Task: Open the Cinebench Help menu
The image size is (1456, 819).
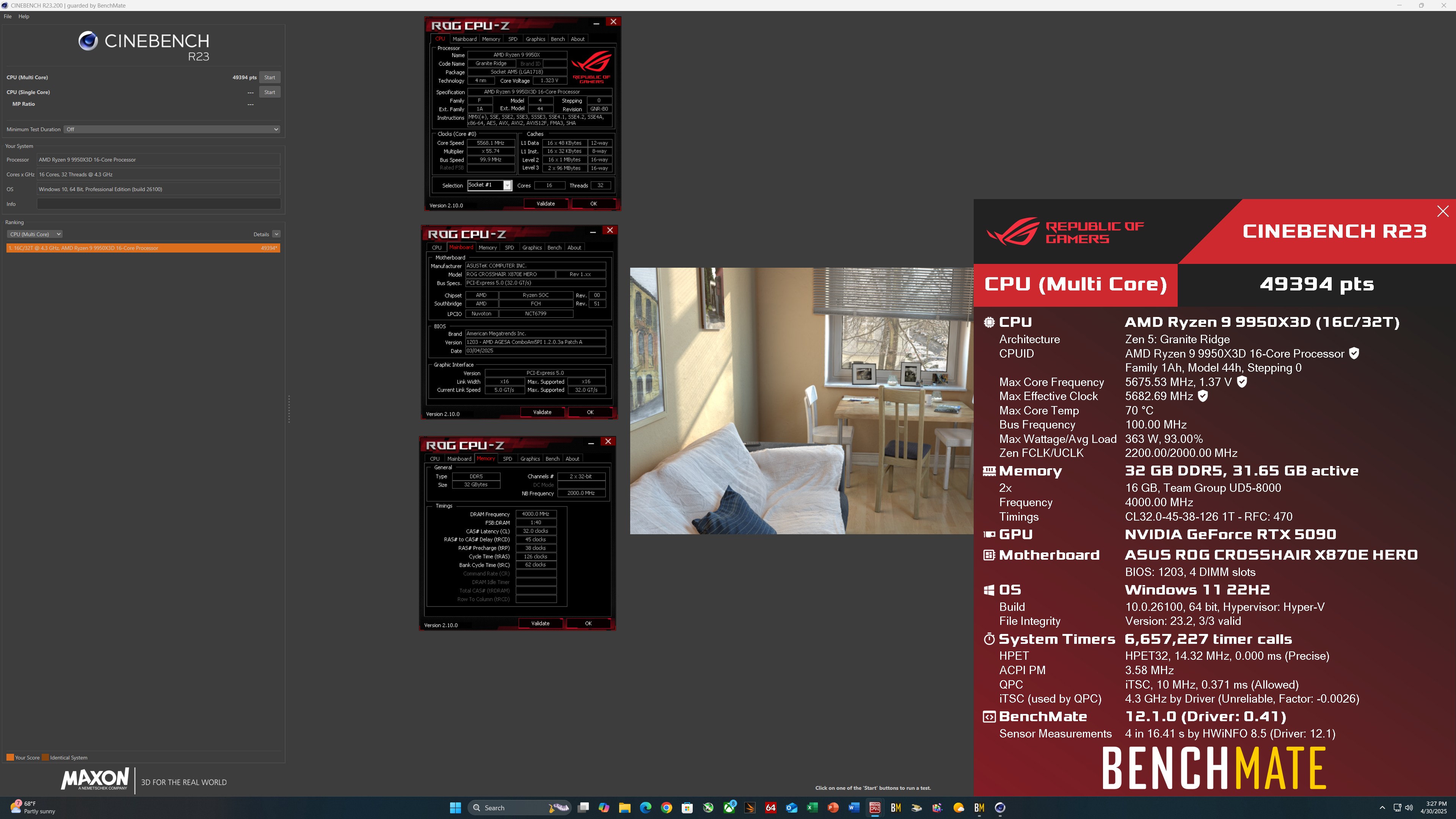Action: [x=24, y=16]
